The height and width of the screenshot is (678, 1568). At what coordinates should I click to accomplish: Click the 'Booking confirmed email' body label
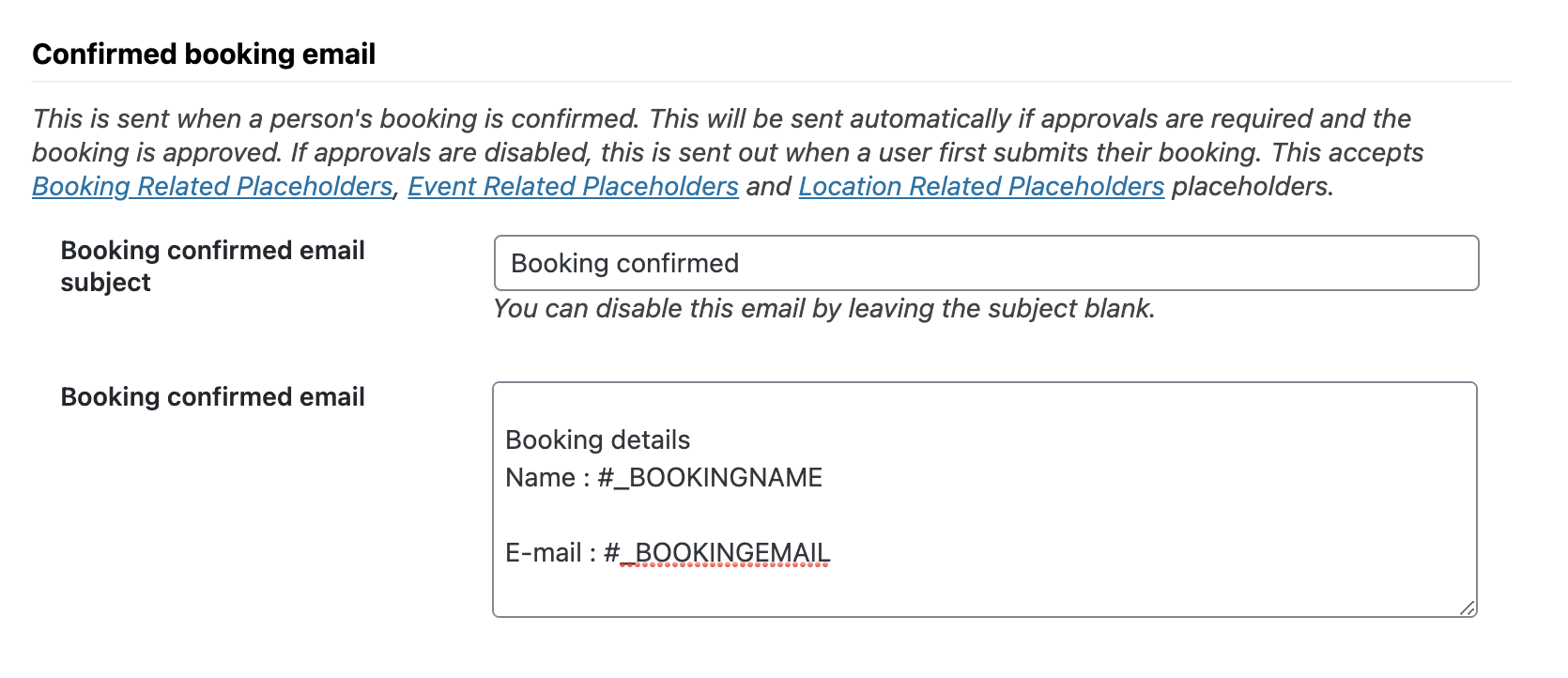pyautogui.click(x=212, y=397)
